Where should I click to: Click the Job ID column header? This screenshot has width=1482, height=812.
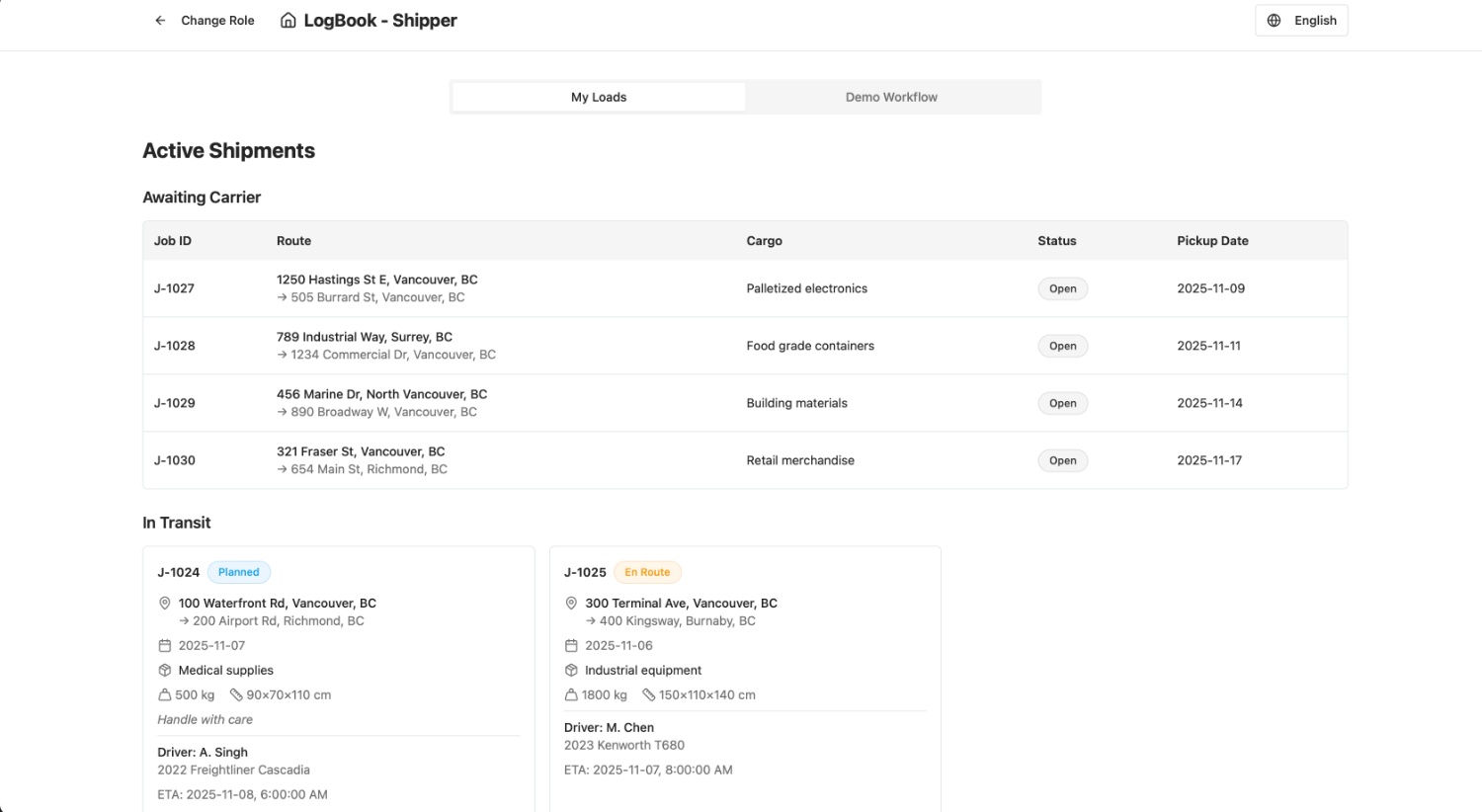tap(173, 241)
